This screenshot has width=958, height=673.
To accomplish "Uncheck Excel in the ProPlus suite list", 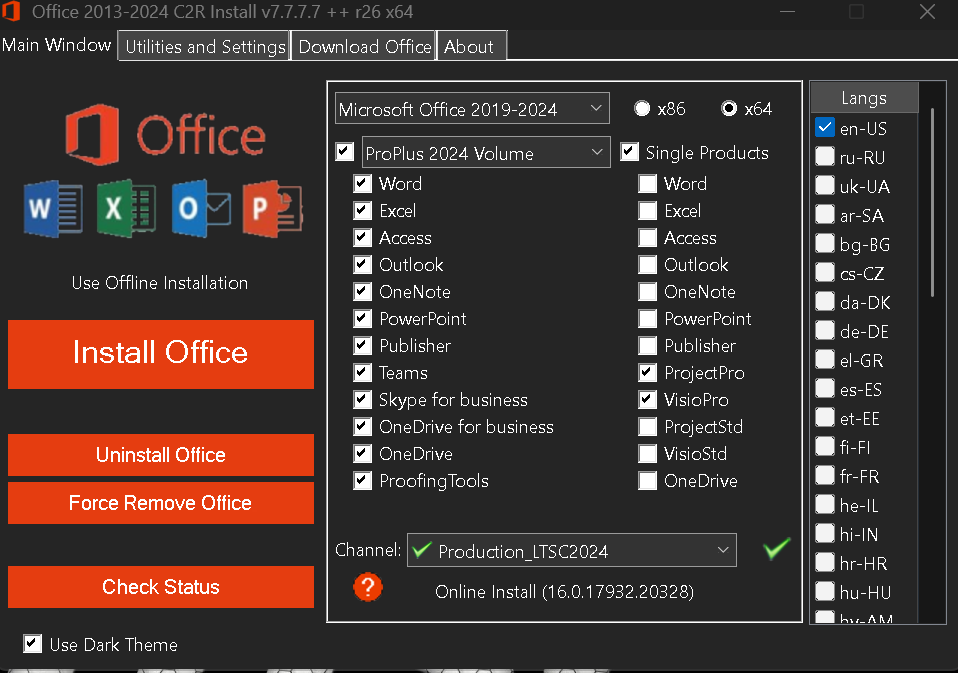I will point(362,211).
